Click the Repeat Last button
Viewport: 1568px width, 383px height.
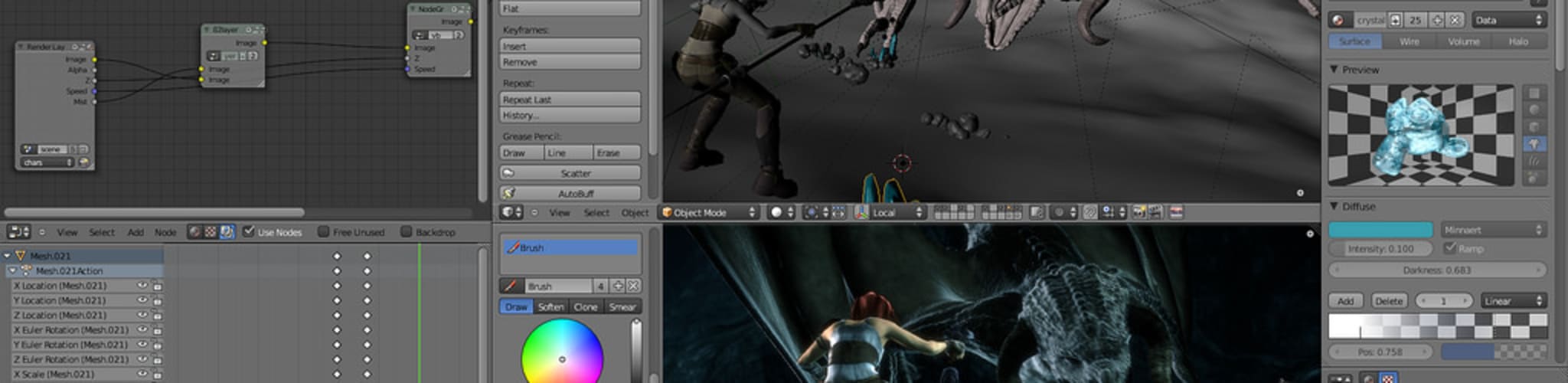coord(570,99)
